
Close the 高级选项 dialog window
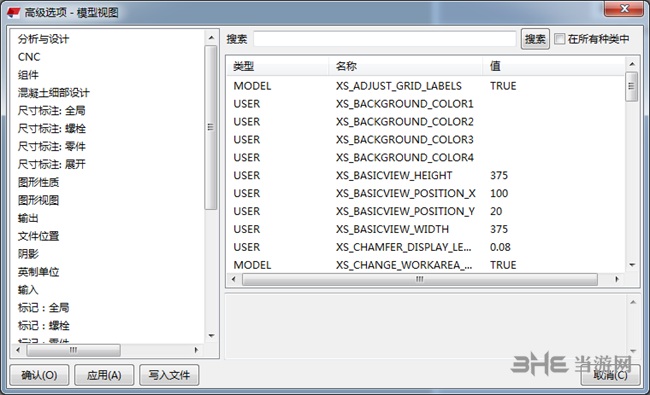(x=624, y=8)
